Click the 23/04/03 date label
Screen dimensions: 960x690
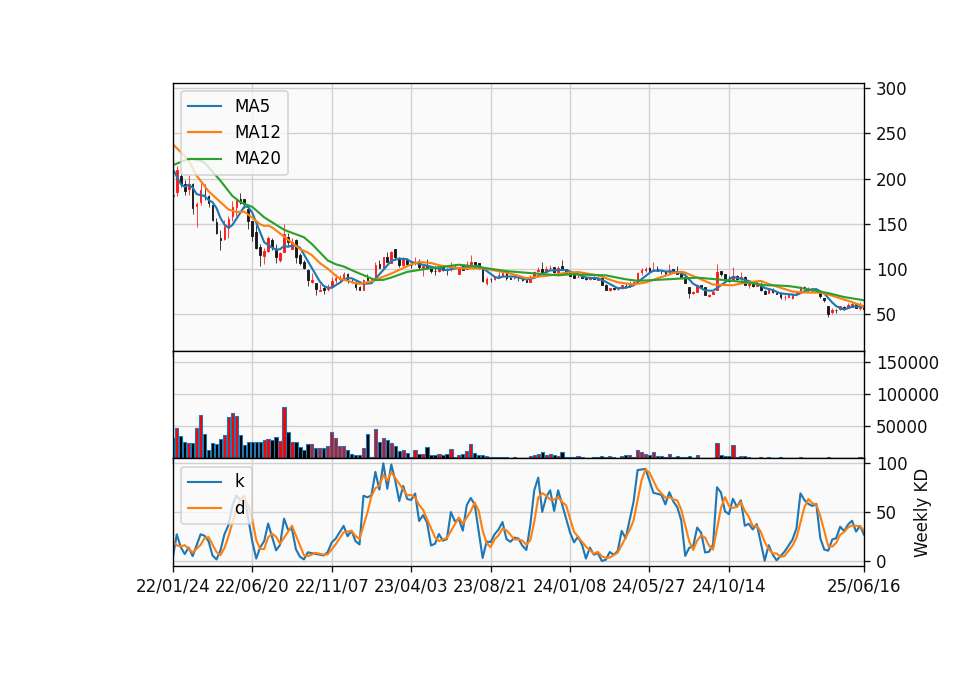[411, 586]
